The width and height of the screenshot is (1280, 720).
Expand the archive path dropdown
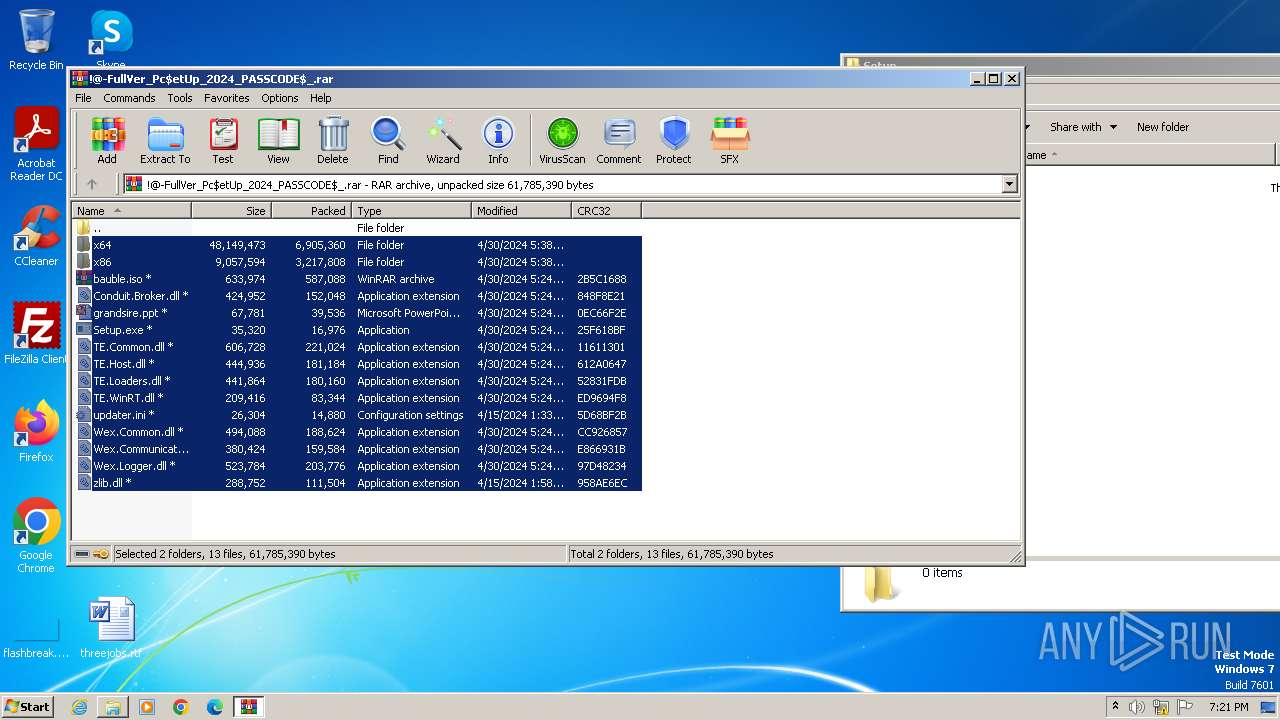click(x=1009, y=184)
